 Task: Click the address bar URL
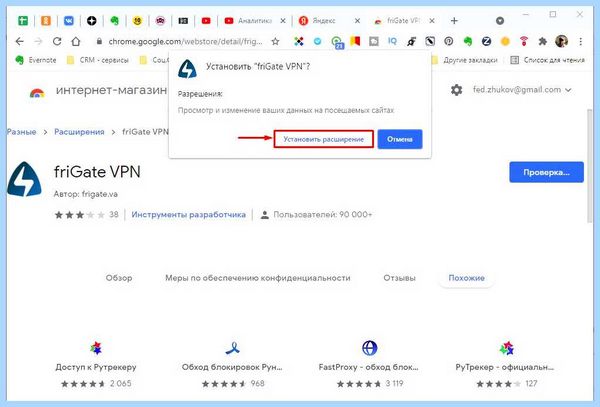pyautogui.click(x=185, y=42)
